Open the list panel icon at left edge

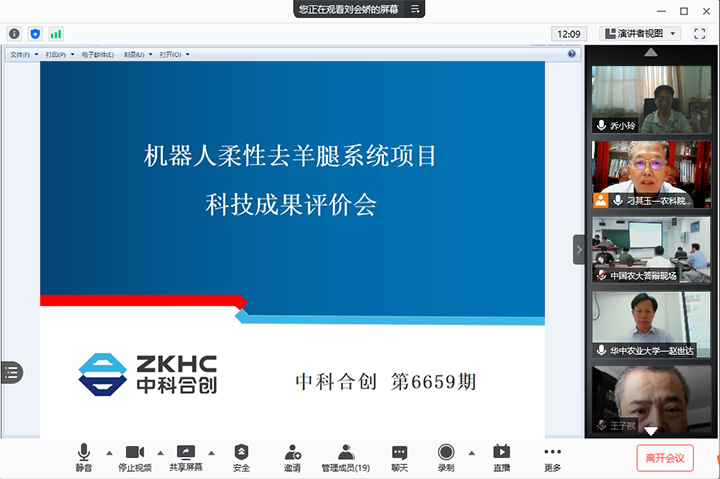[11, 372]
